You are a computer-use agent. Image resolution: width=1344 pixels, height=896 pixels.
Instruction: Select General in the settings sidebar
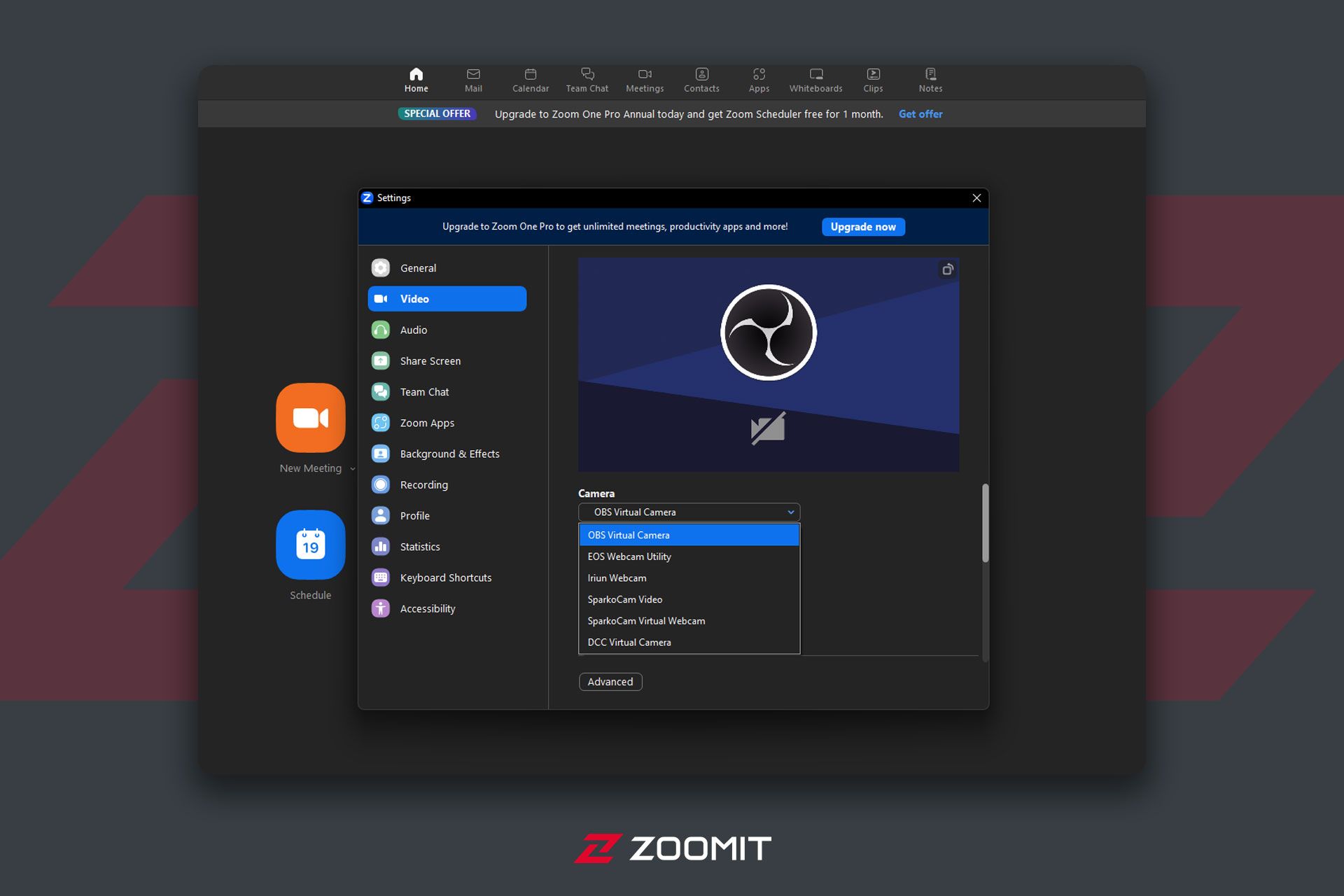447,268
